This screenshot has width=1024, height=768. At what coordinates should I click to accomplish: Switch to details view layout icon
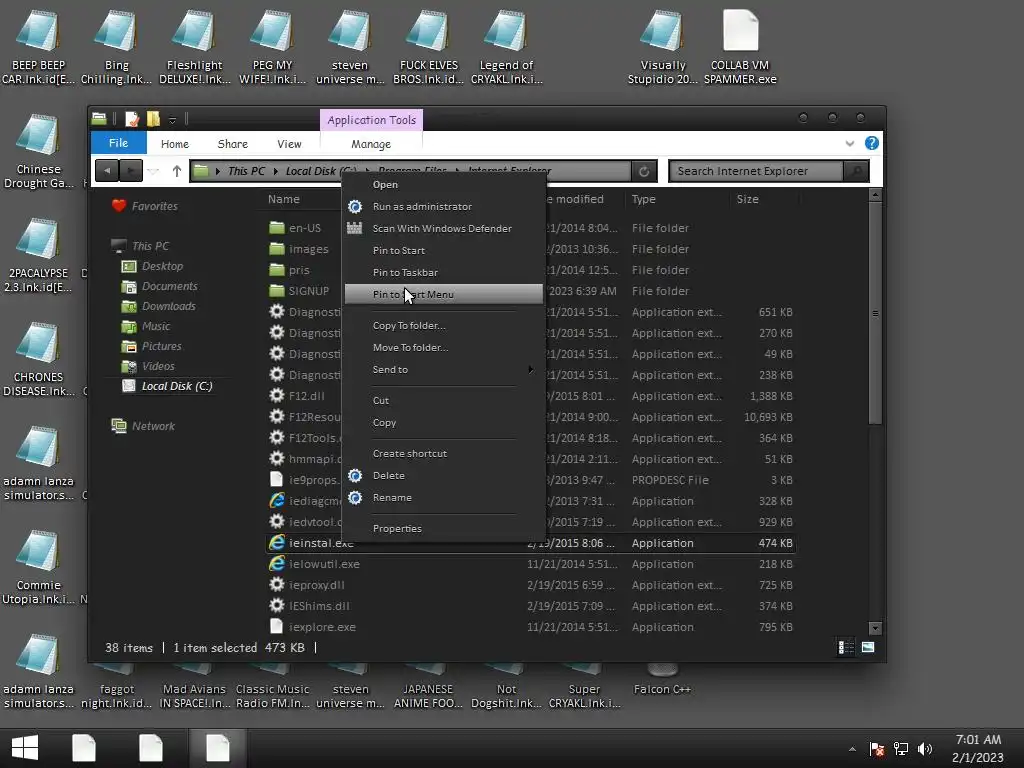(x=846, y=647)
